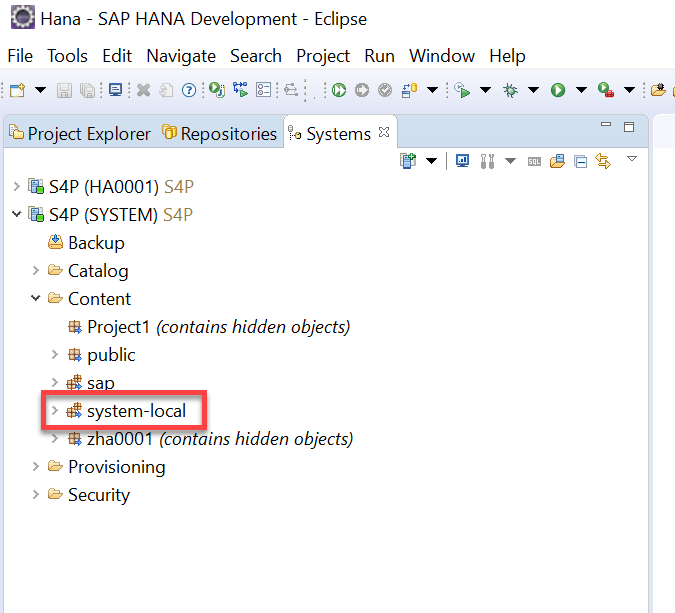
Task: Expand the Provisioning folder
Action: tap(36, 466)
